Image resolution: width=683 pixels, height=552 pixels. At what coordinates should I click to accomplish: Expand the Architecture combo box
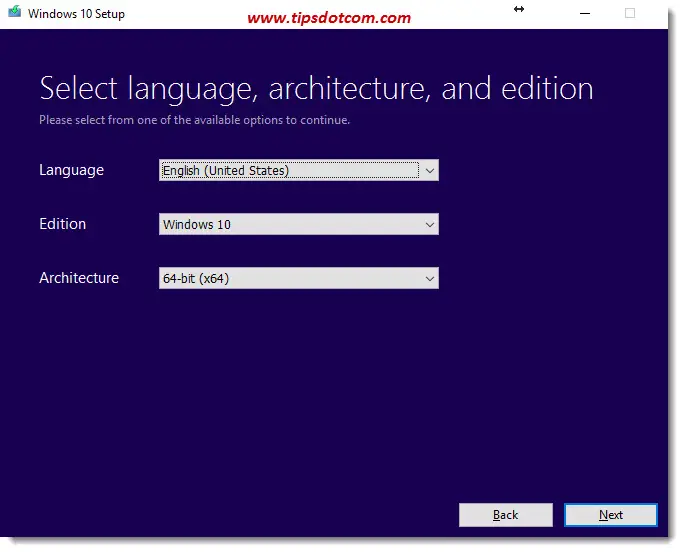pos(298,278)
